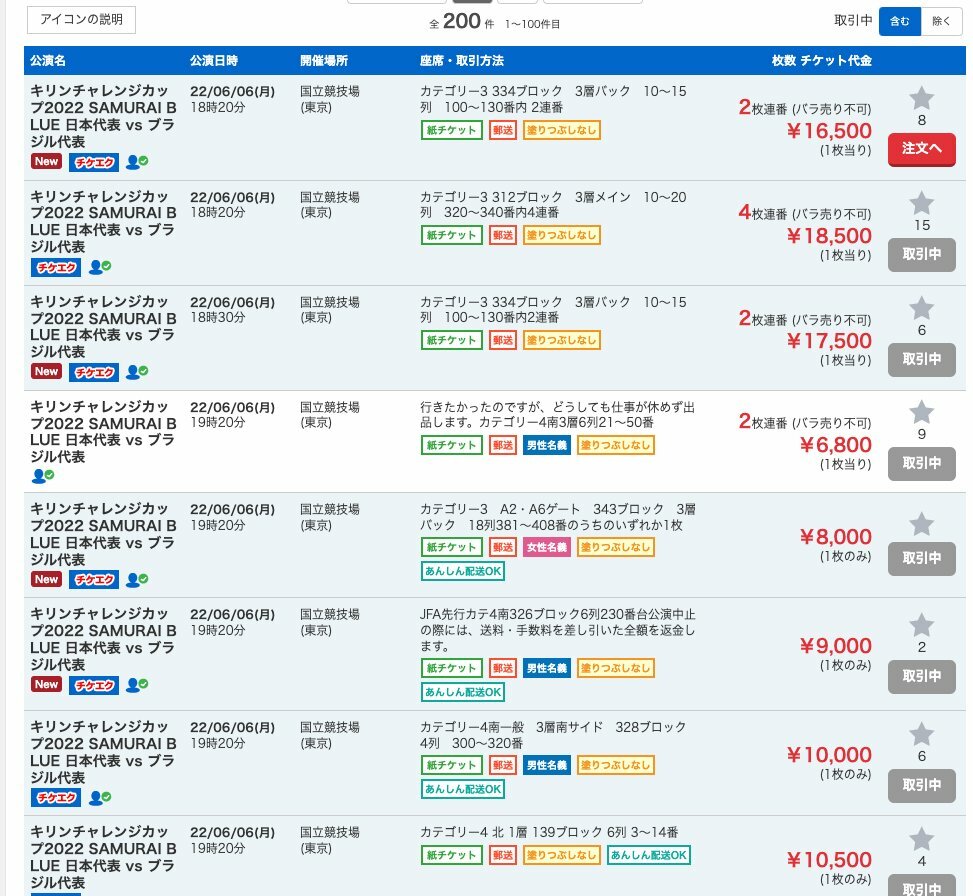Image resolution: width=973 pixels, height=896 pixels.
Task: Click the 男性名義 tag in the ¥10,000 row
Action: coord(546,765)
